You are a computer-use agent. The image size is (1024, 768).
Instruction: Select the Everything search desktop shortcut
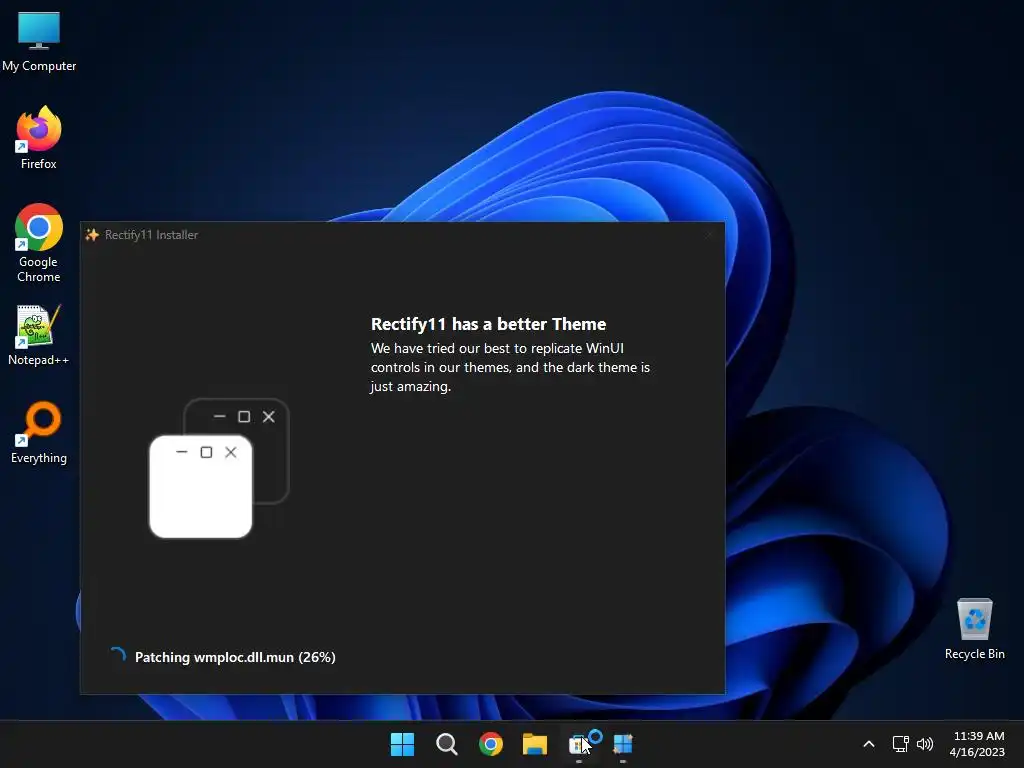point(39,433)
